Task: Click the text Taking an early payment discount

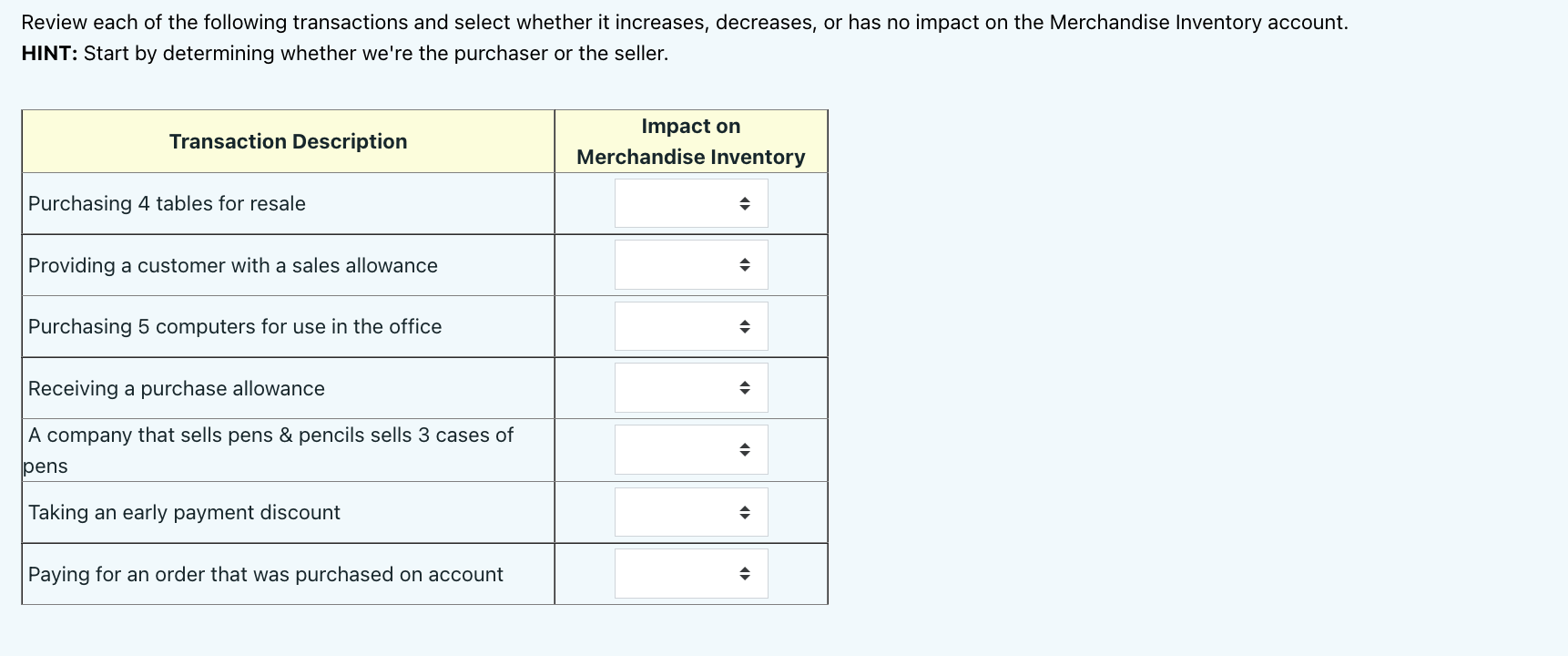Action: [x=184, y=512]
